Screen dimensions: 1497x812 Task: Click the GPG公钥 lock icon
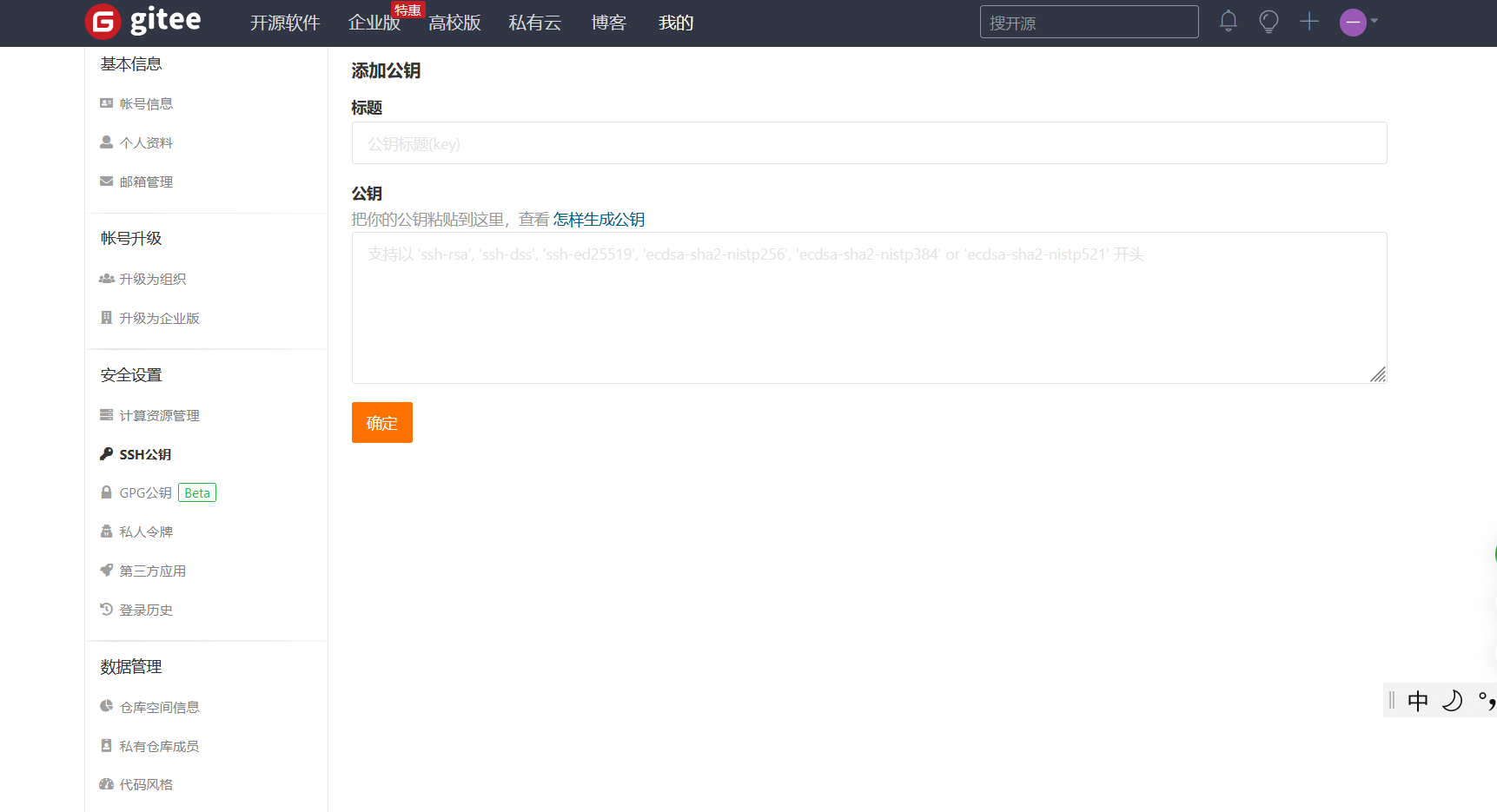[x=107, y=492]
